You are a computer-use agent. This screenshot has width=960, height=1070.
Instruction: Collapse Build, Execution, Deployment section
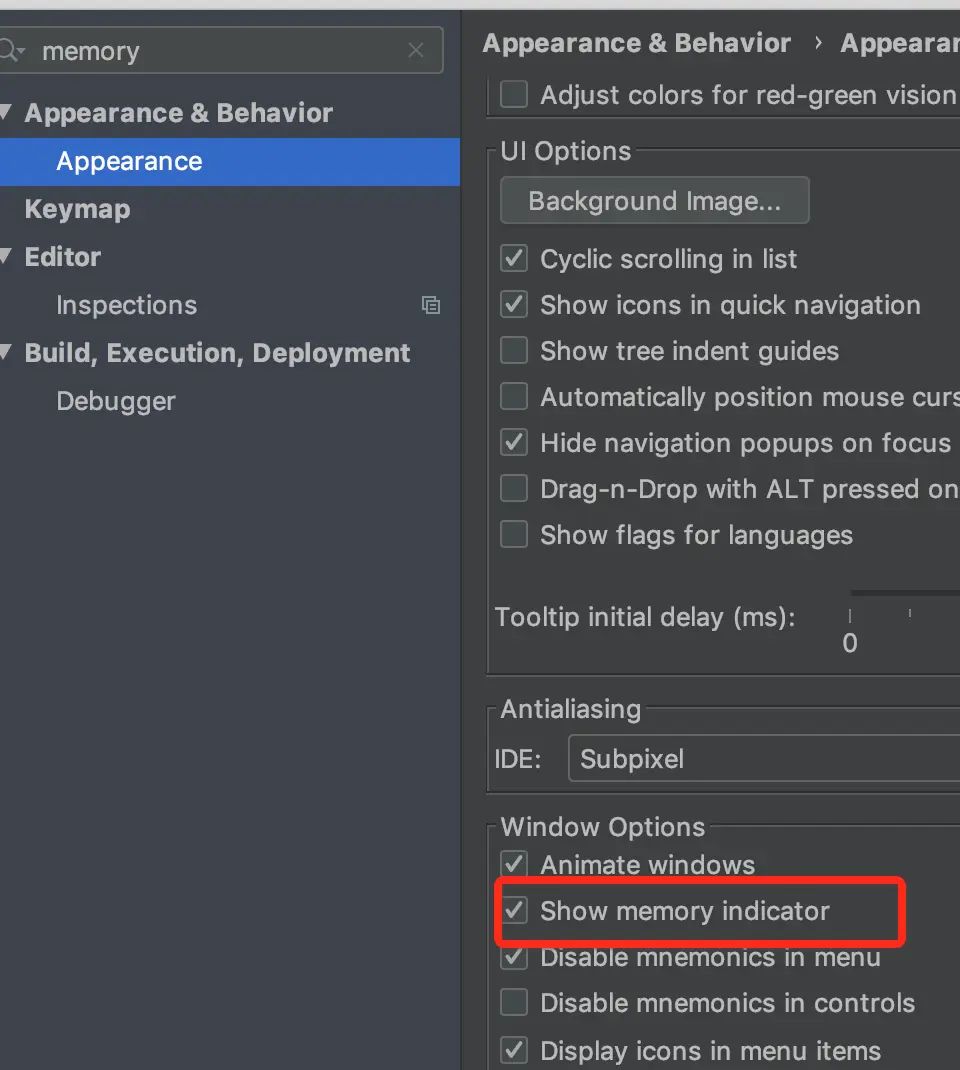[x=6, y=353]
